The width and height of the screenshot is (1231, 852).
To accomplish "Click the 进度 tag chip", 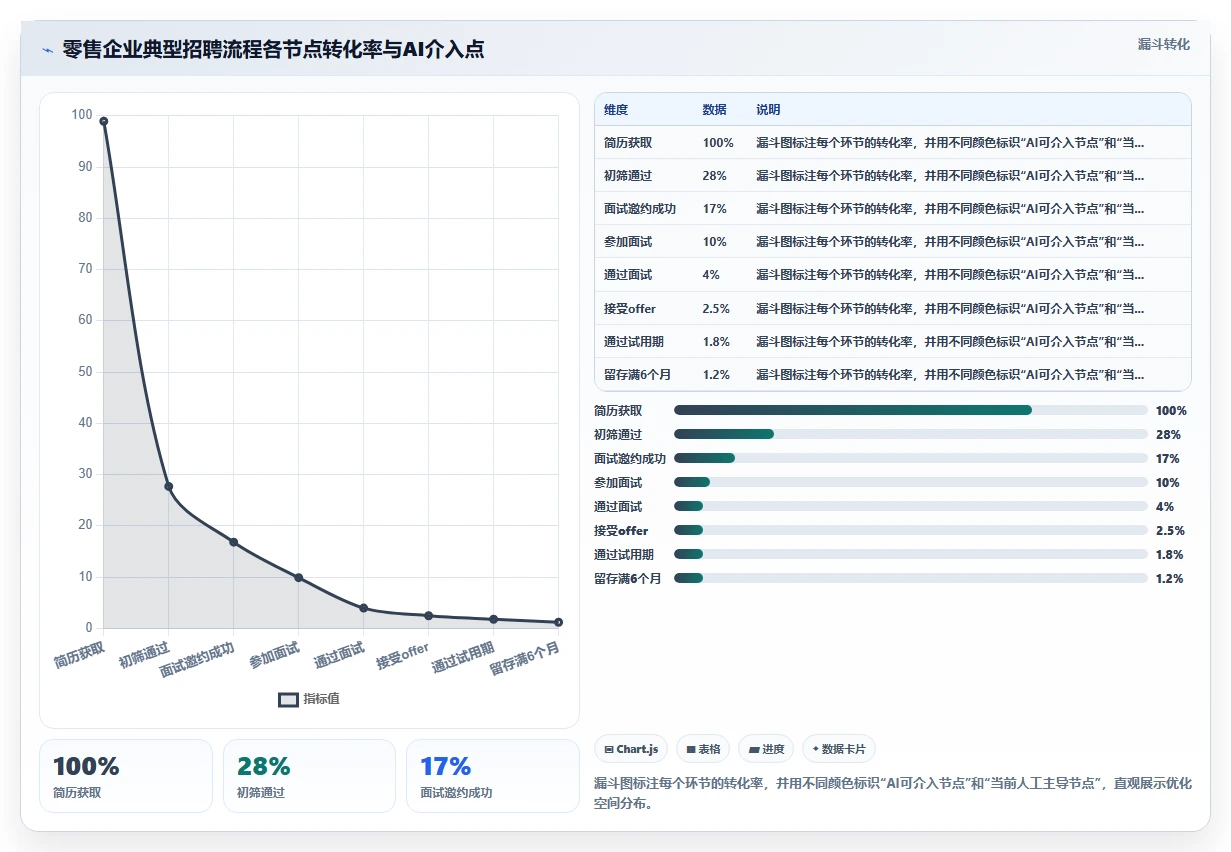I will point(766,749).
